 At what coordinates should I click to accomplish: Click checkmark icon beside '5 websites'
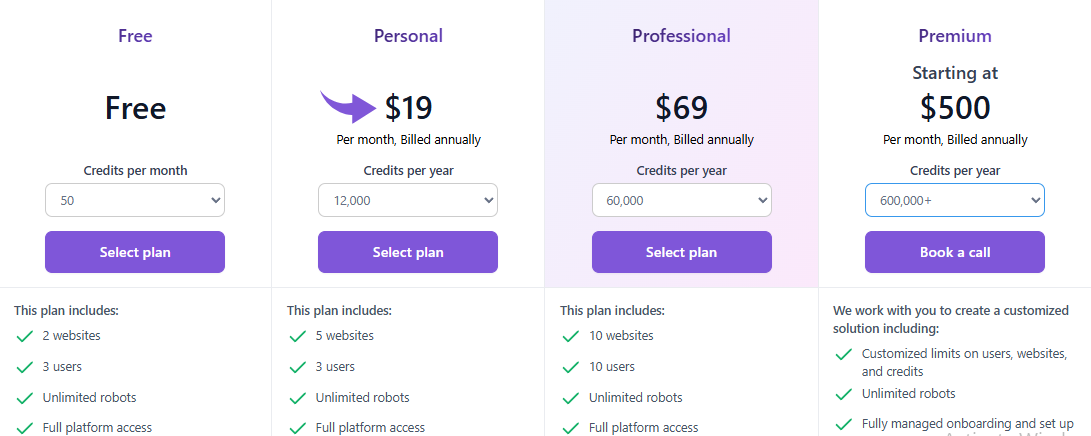[x=298, y=336]
